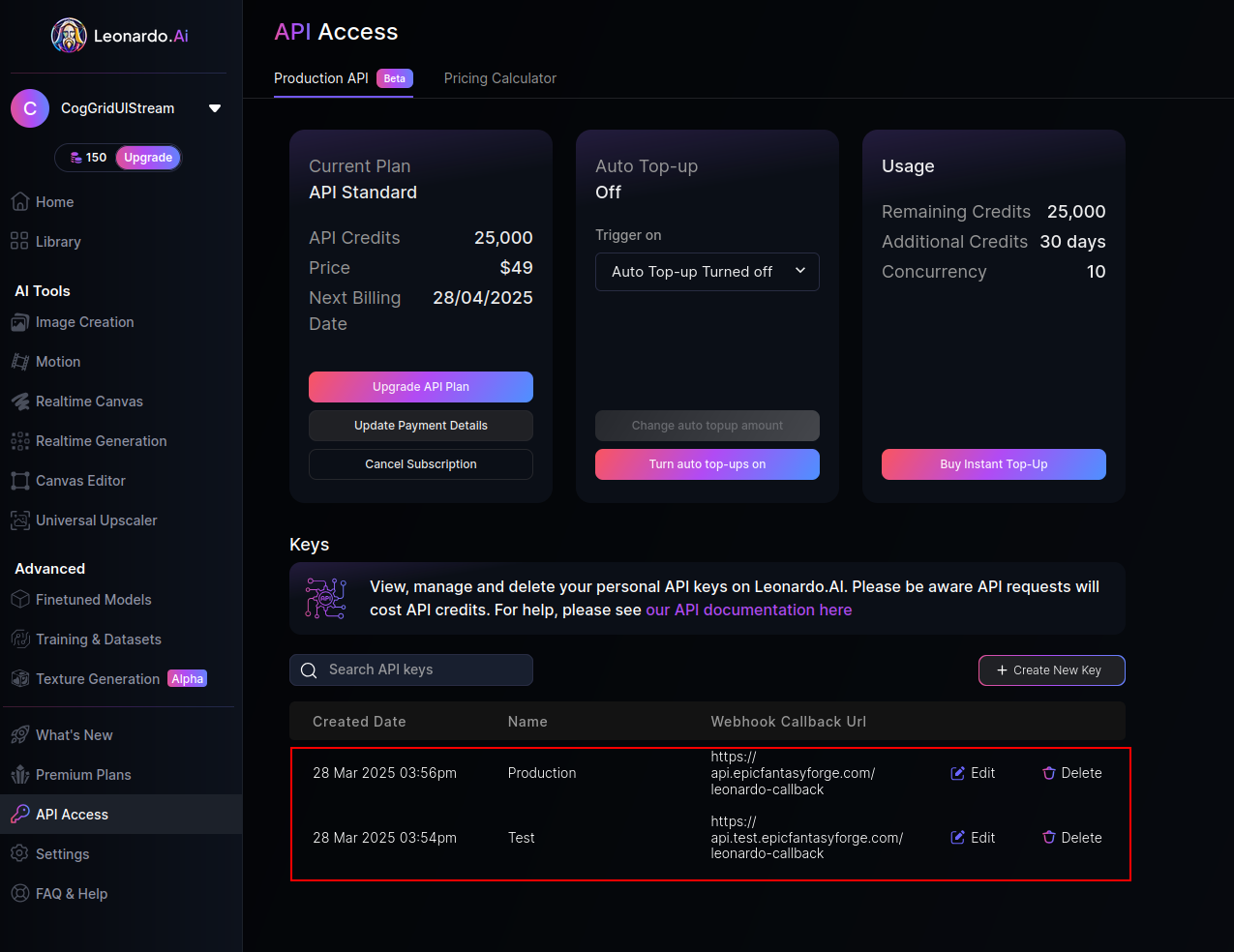This screenshot has width=1234, height=952.
Task: Expand the CogGridUIStream account dropdown arrow
Action: (215, 108)
